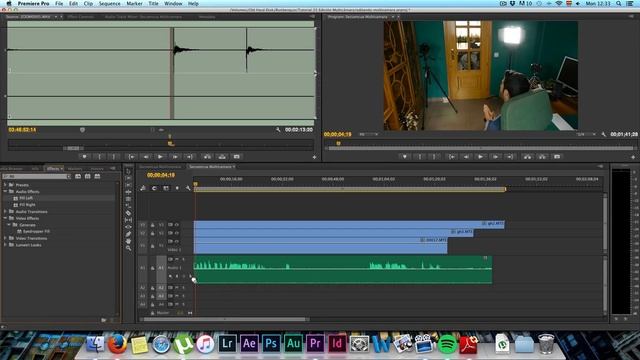Expand the Video Transitions folder

pos(5,238)
